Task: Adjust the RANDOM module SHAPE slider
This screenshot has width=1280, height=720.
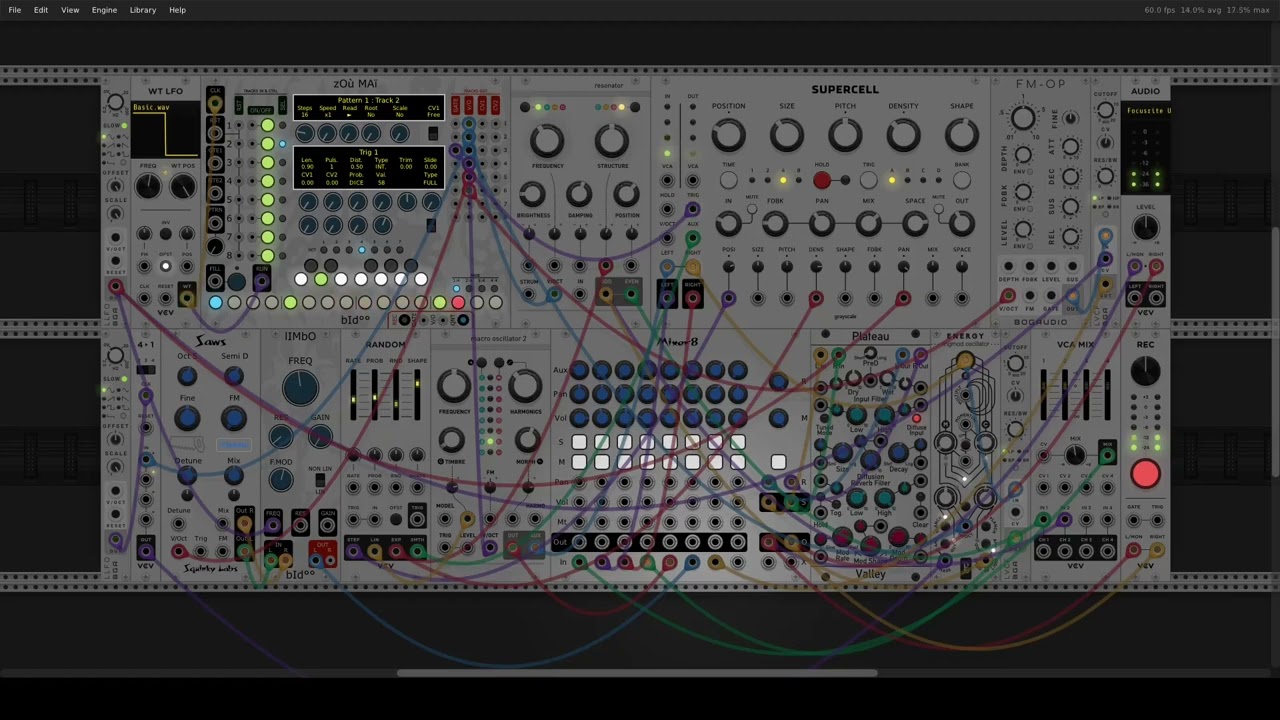Action: 417,395
